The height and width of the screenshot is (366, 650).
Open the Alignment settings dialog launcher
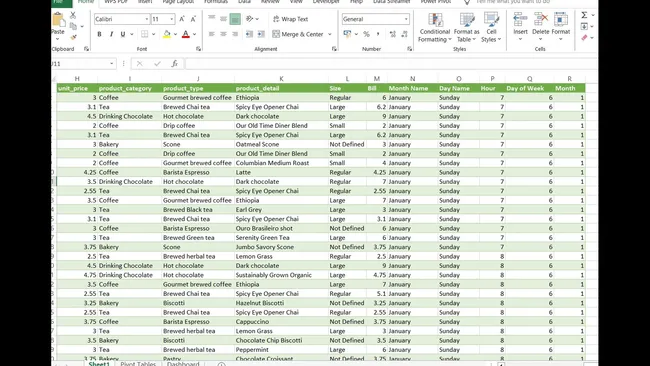click(334, 49)
